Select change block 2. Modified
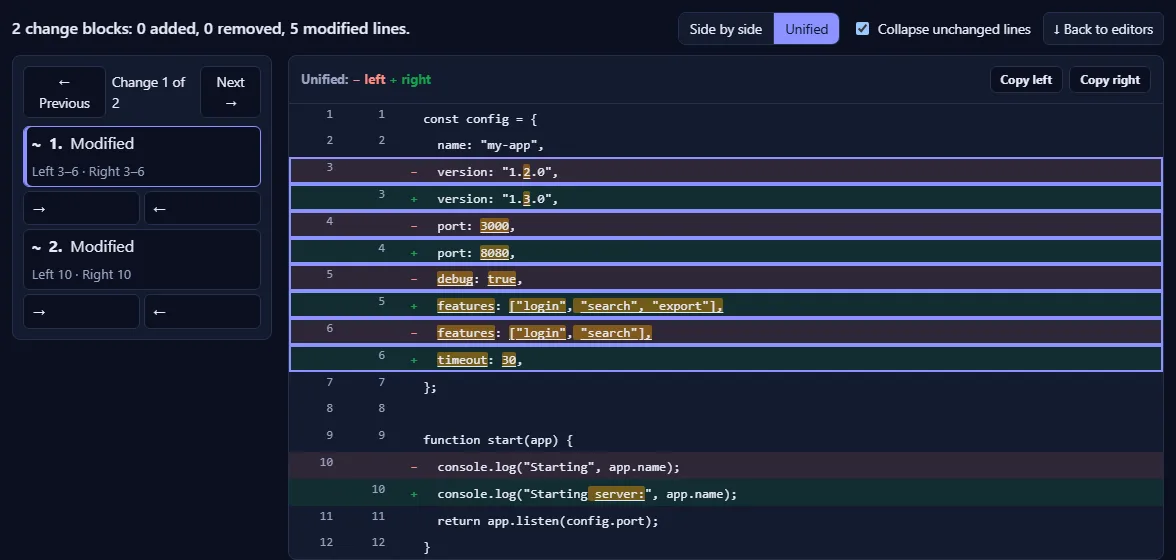This screenshot has height=560, width=1176. [x=142, y=259]
